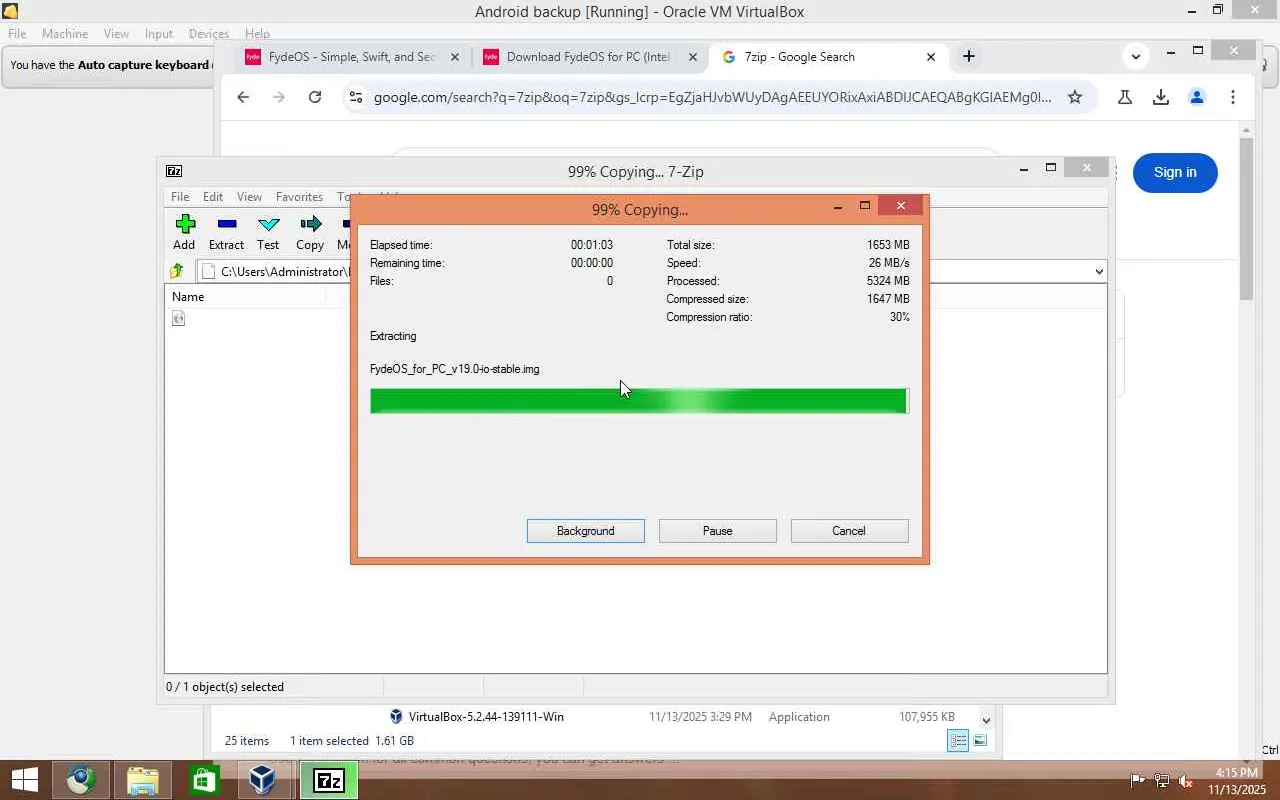This screenshot has height=800, width=1280.
Task: Click the "1 item selected 1.61 GB" status
Action: pyautogui.click(x=352, y=741)
